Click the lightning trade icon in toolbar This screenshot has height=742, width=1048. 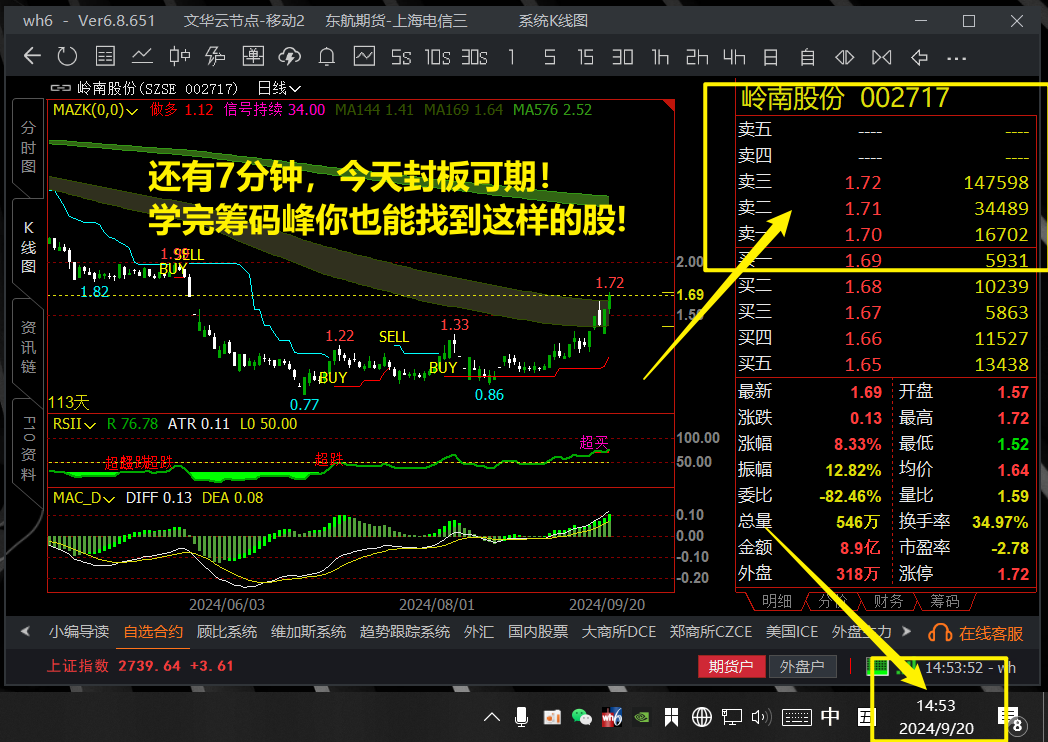click(215, 57)
